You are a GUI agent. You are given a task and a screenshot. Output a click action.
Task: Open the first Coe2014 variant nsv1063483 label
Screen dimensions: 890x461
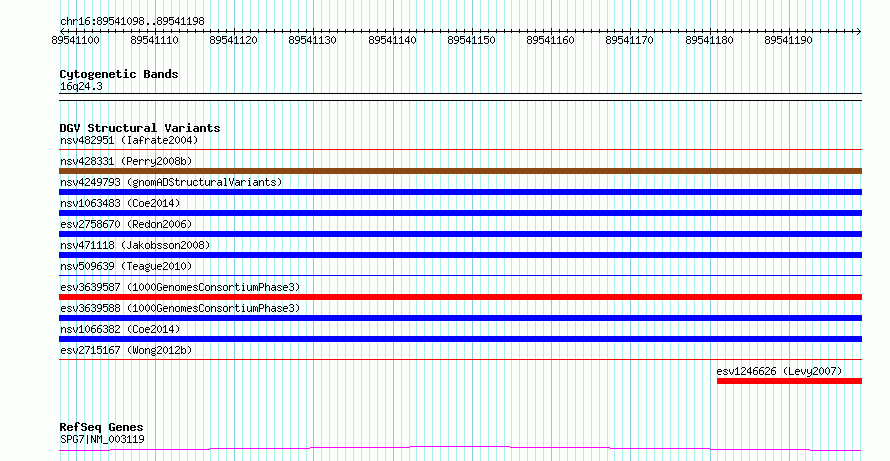(120, 203)
